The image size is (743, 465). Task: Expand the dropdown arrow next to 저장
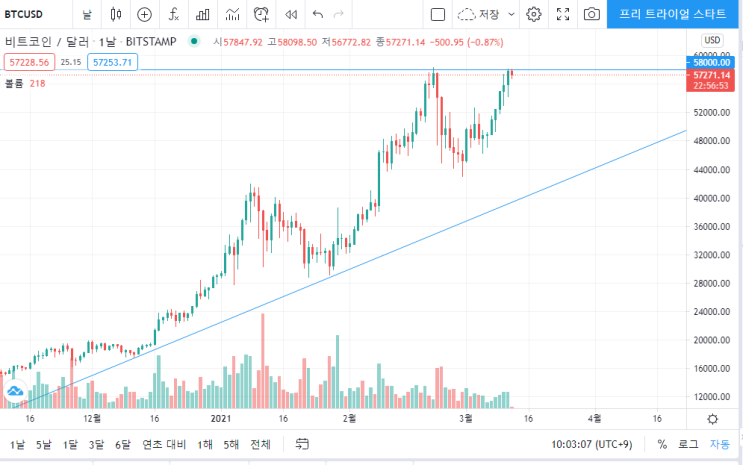pyautogui.click(x=511, y=14)
